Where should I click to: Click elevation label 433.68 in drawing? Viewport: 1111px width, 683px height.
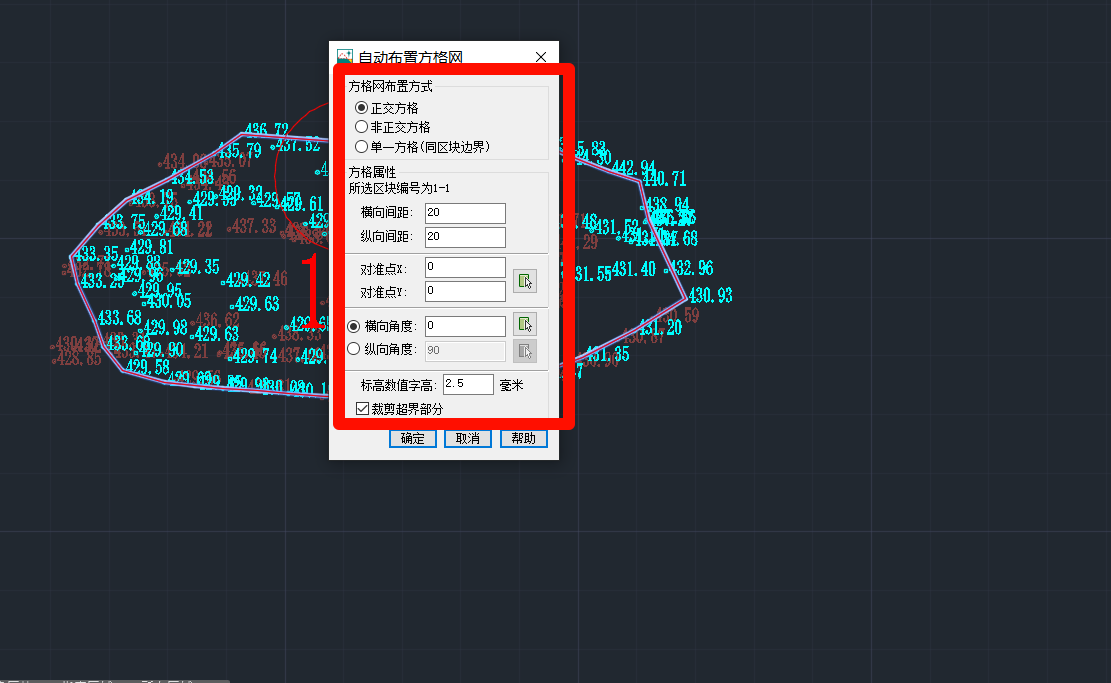(120, 317)
